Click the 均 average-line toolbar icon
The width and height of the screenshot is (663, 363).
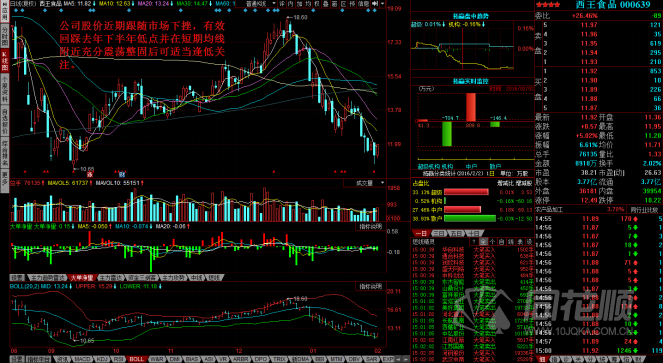click(x=308, y=4)
